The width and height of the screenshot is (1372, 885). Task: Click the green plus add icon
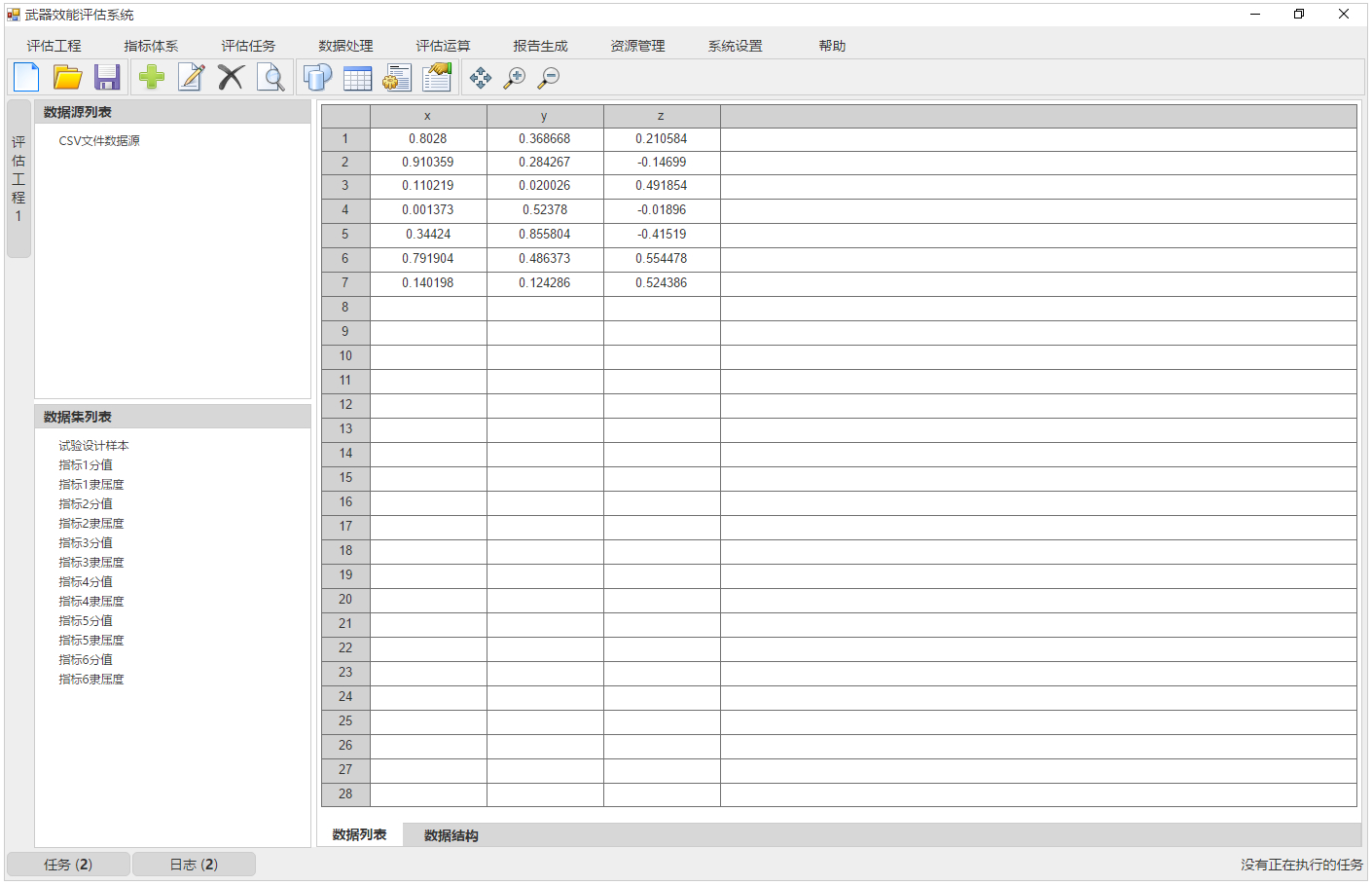(152, 77)
